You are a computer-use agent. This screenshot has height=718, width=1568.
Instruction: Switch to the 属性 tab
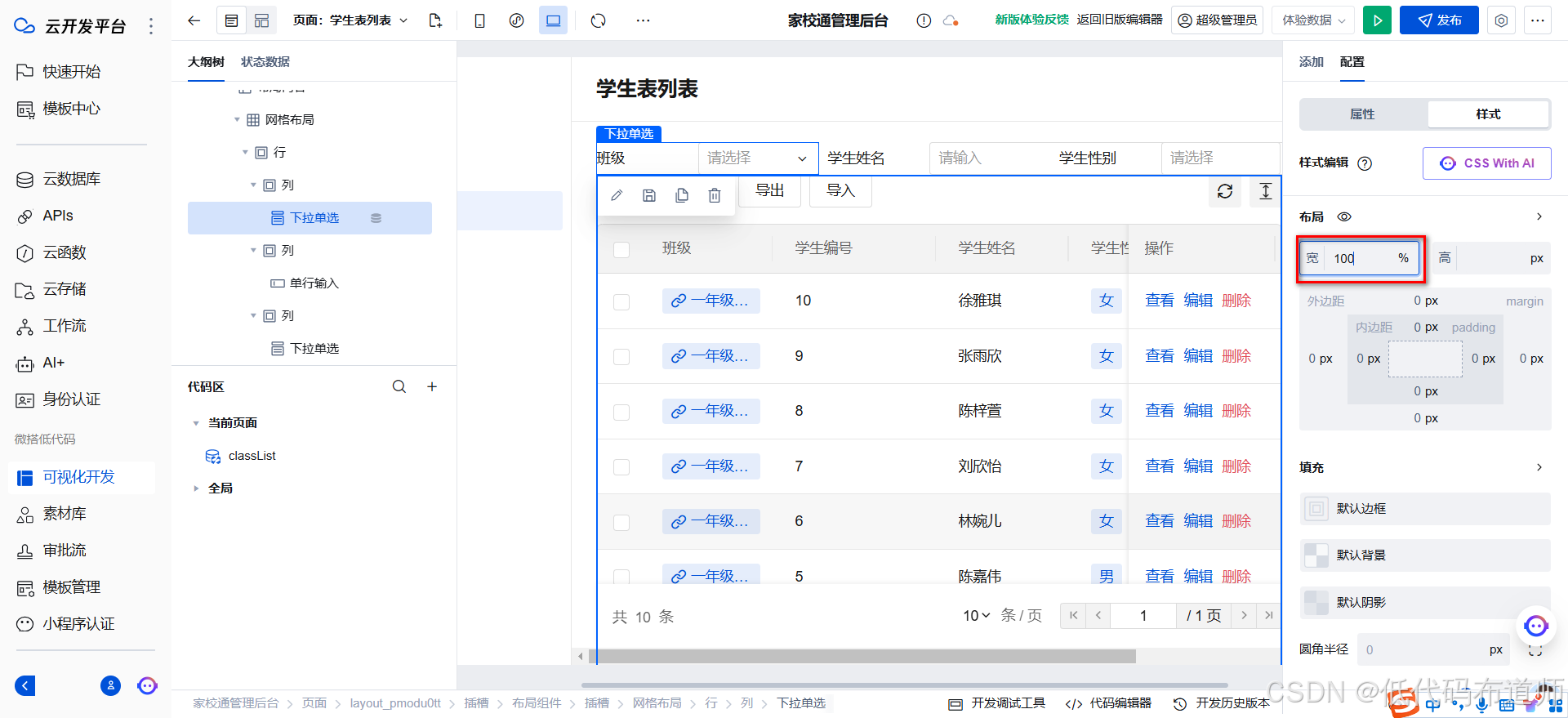point(1363,114)
